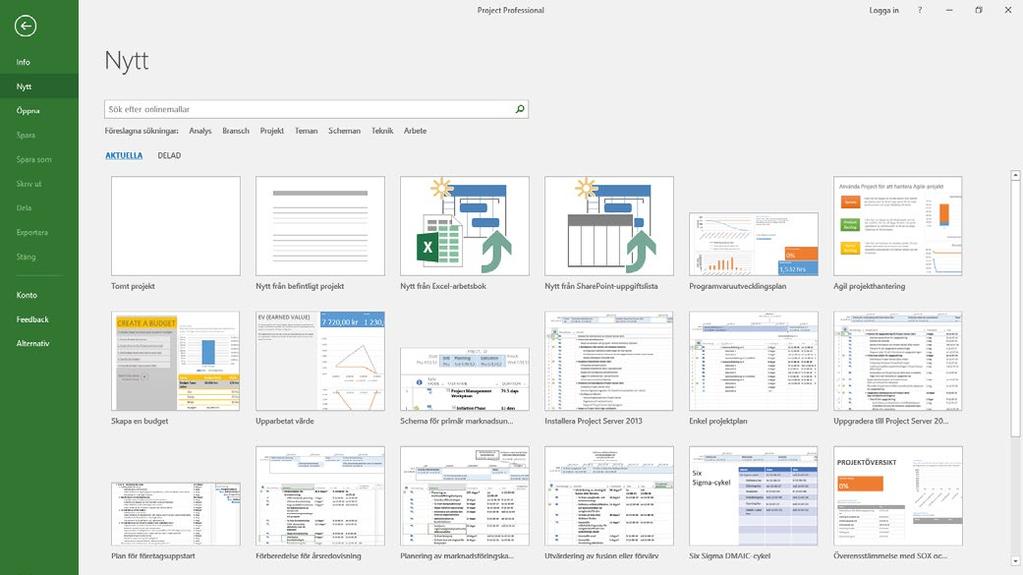Screen dimensions: 1023x575
Task: Click the Nytt page heading
Action: pos(127,61)
